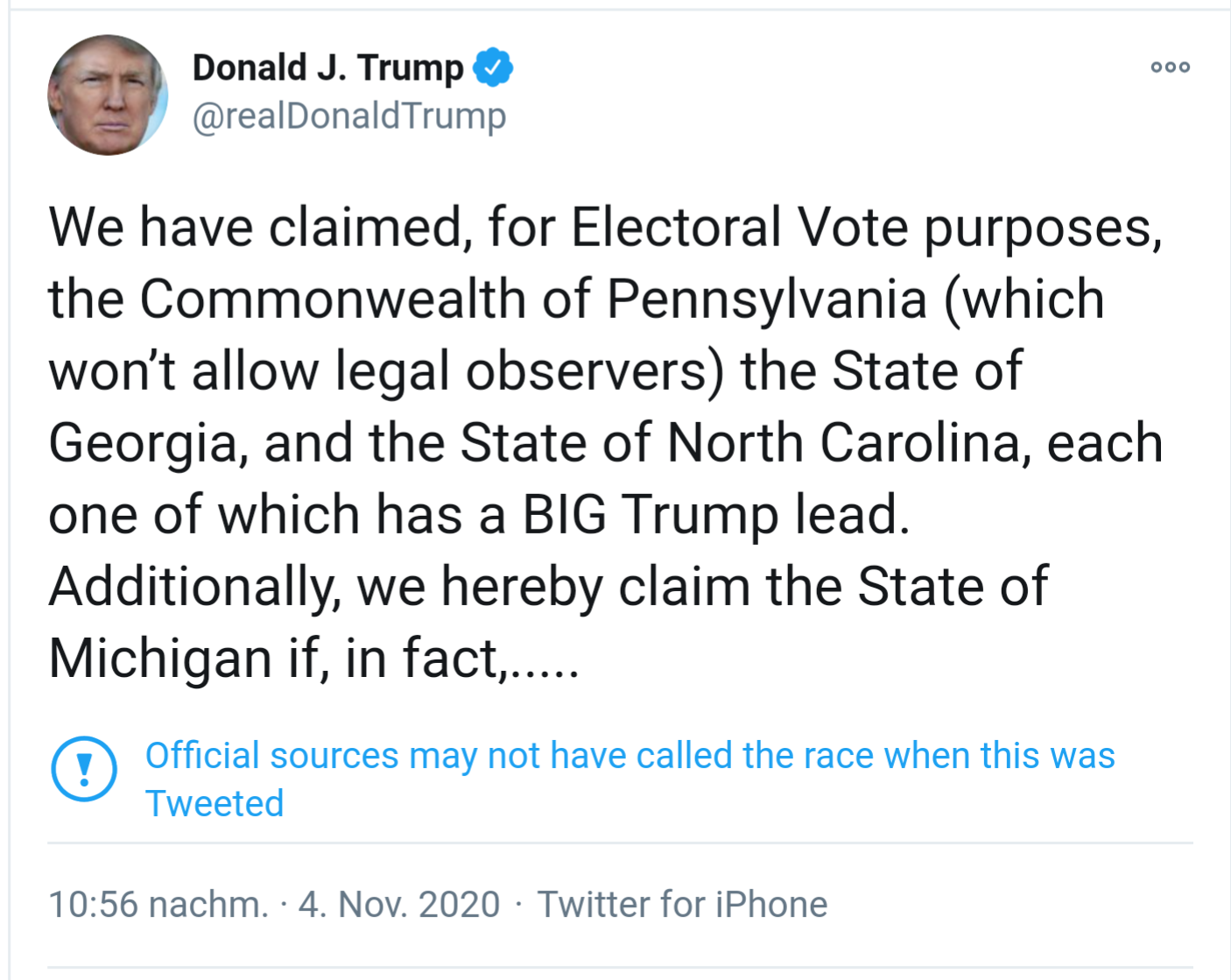Click the word 'Georgia' in the tweet
The width and height of the screenshot is (1231, 980).
143,442
